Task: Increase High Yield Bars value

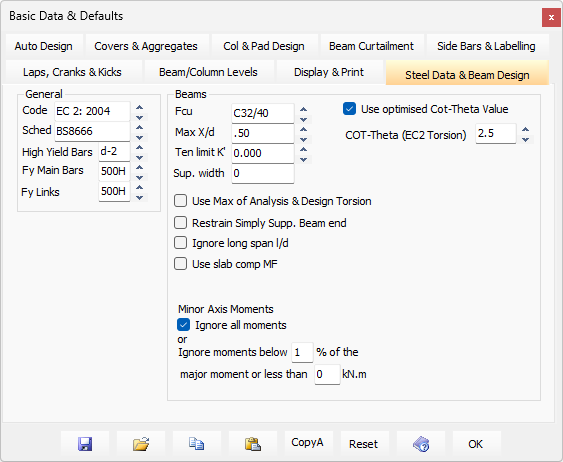Action: point(140,148)
